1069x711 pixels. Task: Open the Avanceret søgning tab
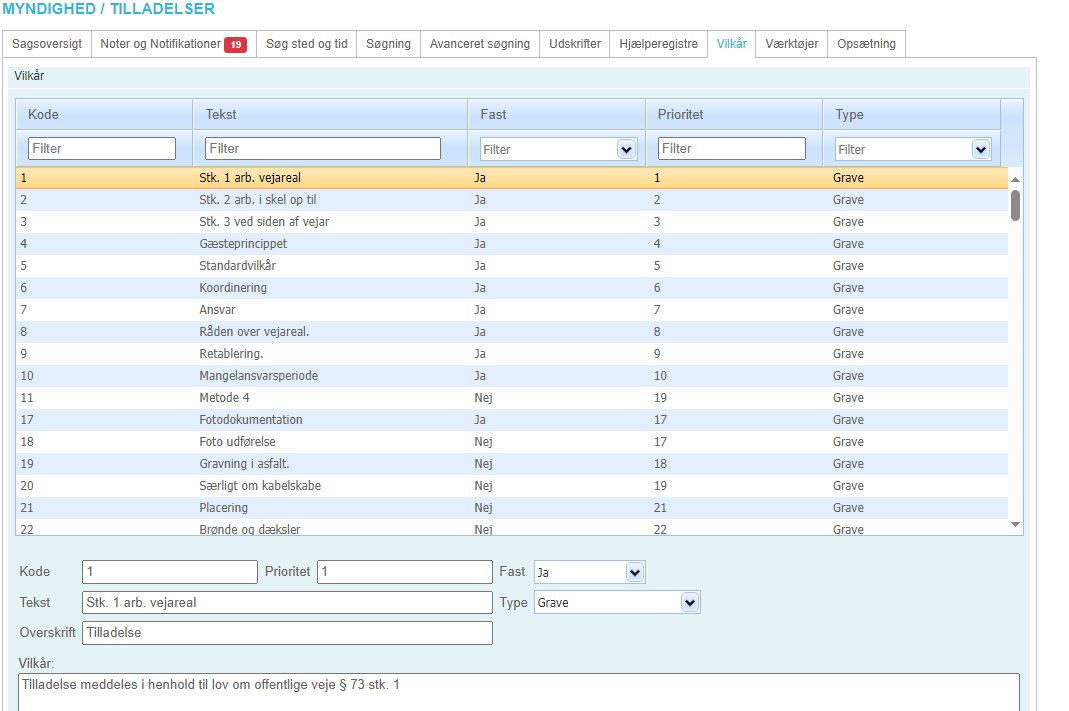coord(479,44)
